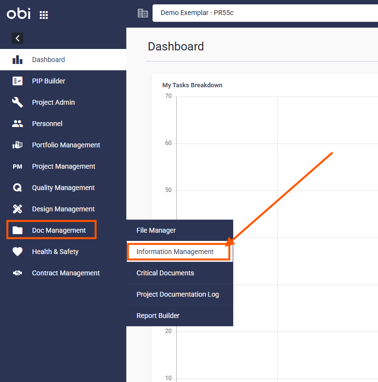Open the Health & Safety label
378x382 pixels.
click(x=55, y=252)
